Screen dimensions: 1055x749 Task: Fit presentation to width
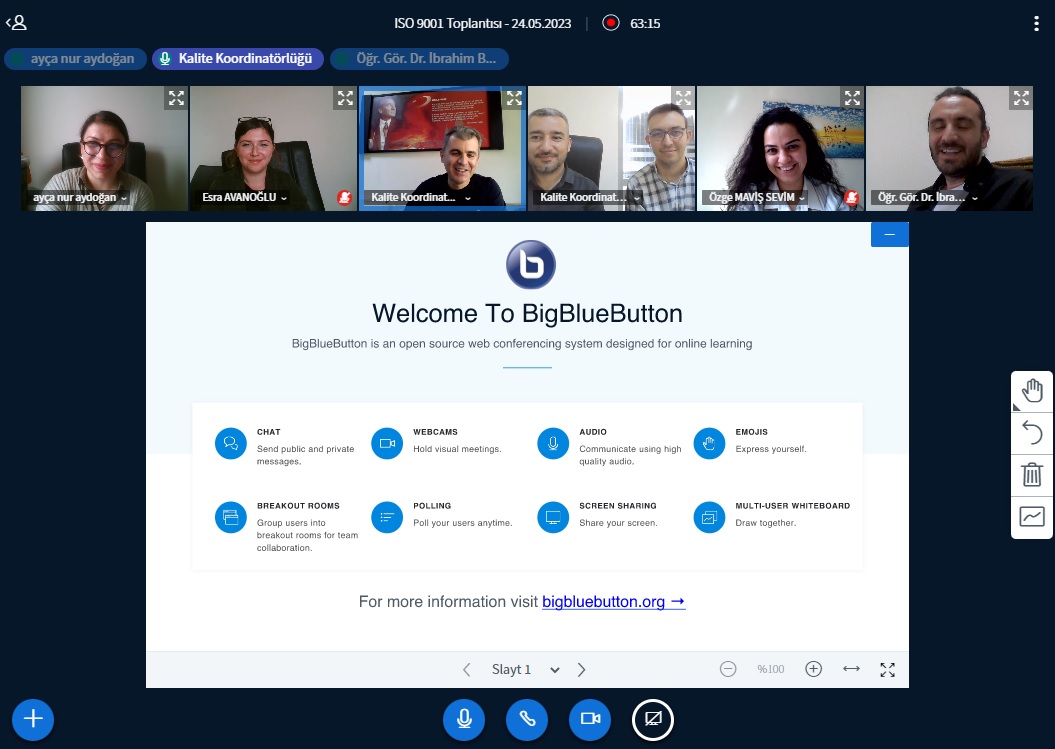(x=851, y=669)
